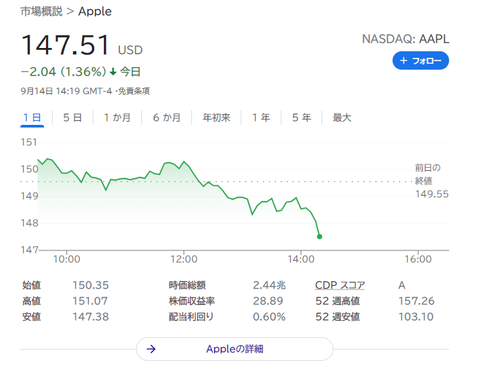
Task: Select the 1日 time range tab
Action: pyautogui.click(x=32, y=118)
